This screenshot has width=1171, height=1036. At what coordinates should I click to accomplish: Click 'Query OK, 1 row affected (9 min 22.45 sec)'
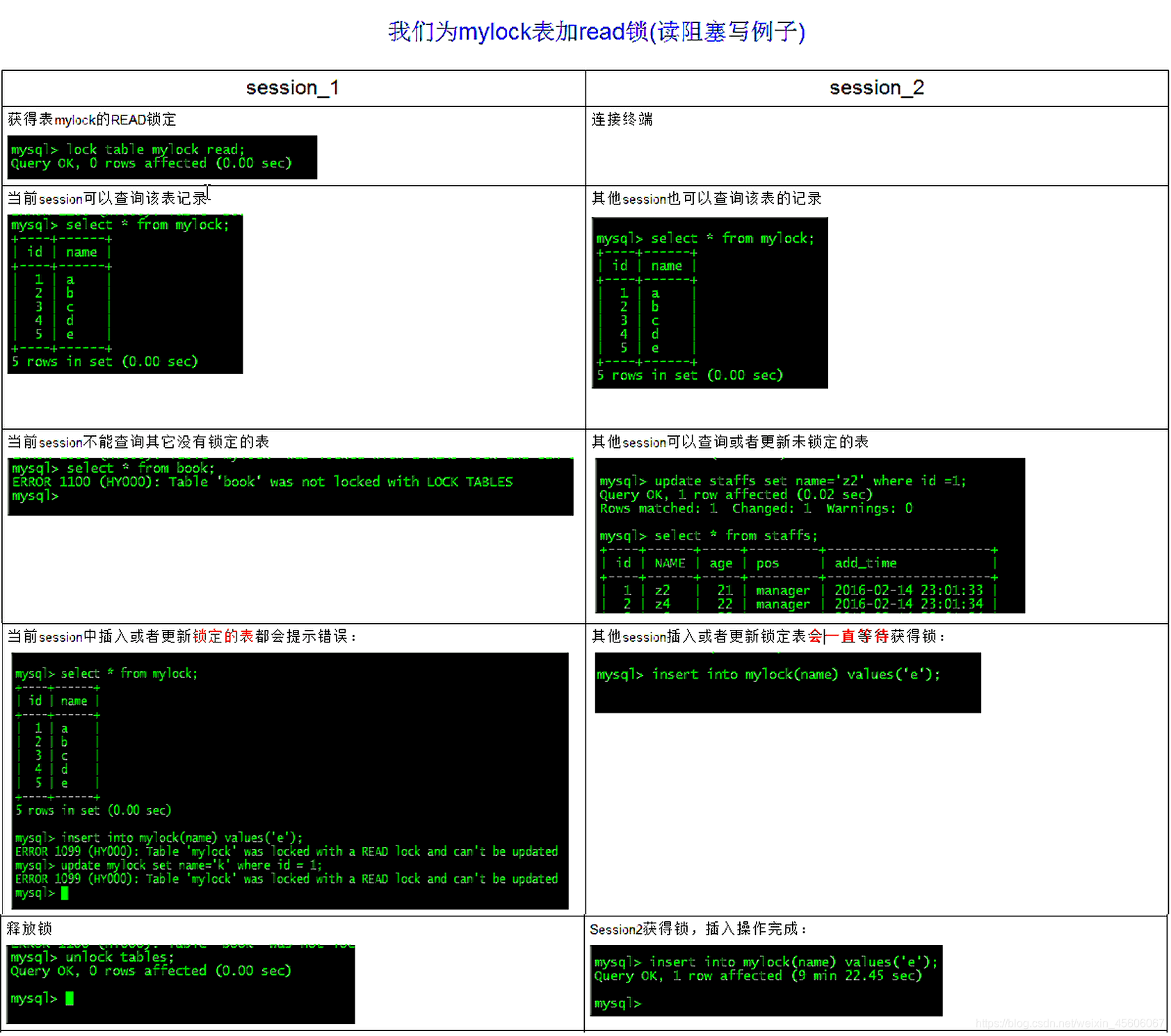[x=758, y=976]
